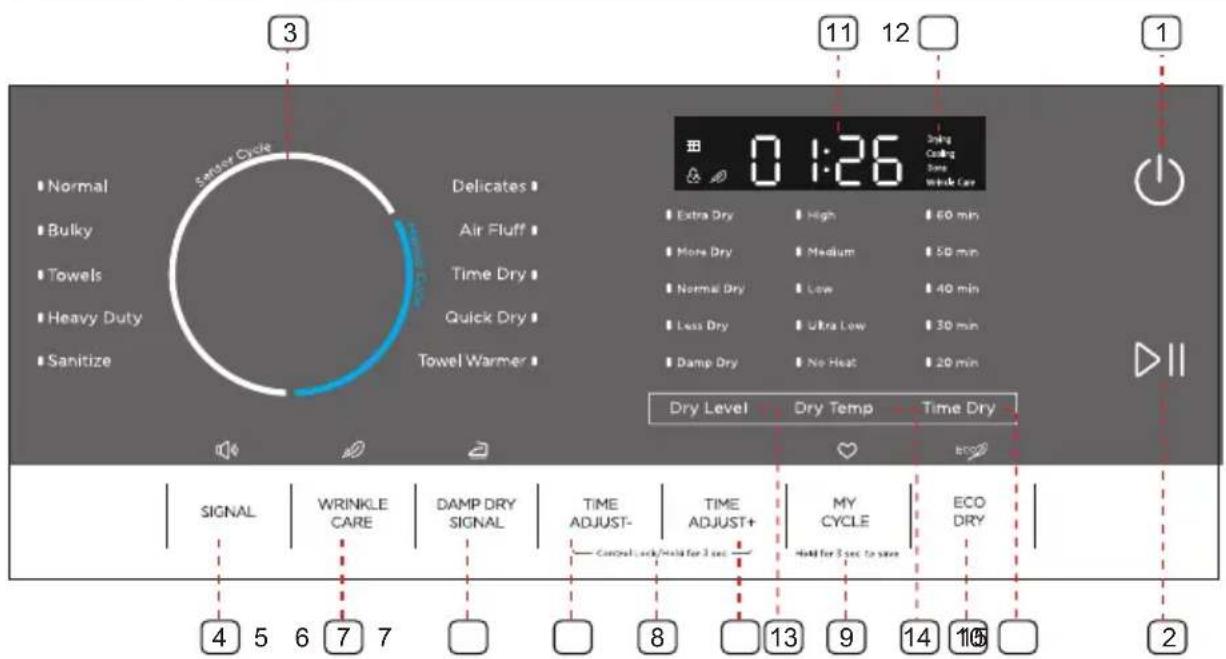This screenshot has width=1226, height=659.
Task: Tap the heart icon above MY CYCLE
Action: click(847, 452)
